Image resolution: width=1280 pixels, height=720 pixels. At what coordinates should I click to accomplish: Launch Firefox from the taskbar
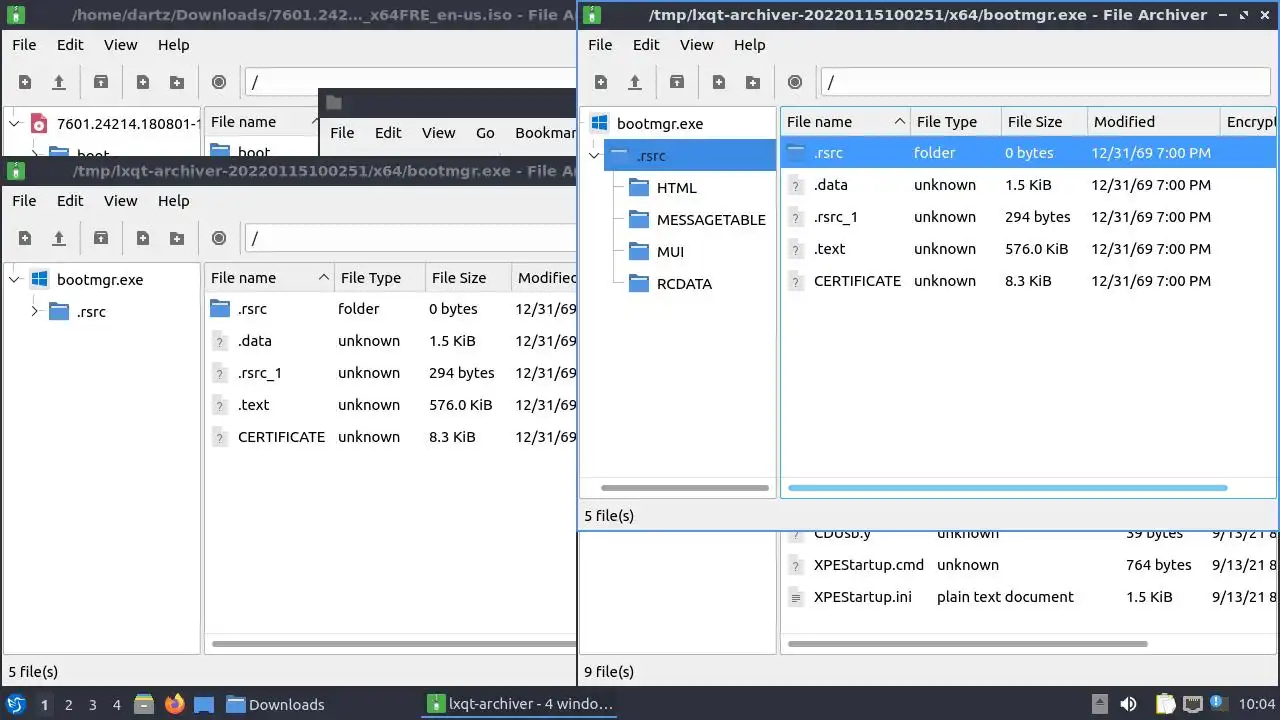(175, 704)
